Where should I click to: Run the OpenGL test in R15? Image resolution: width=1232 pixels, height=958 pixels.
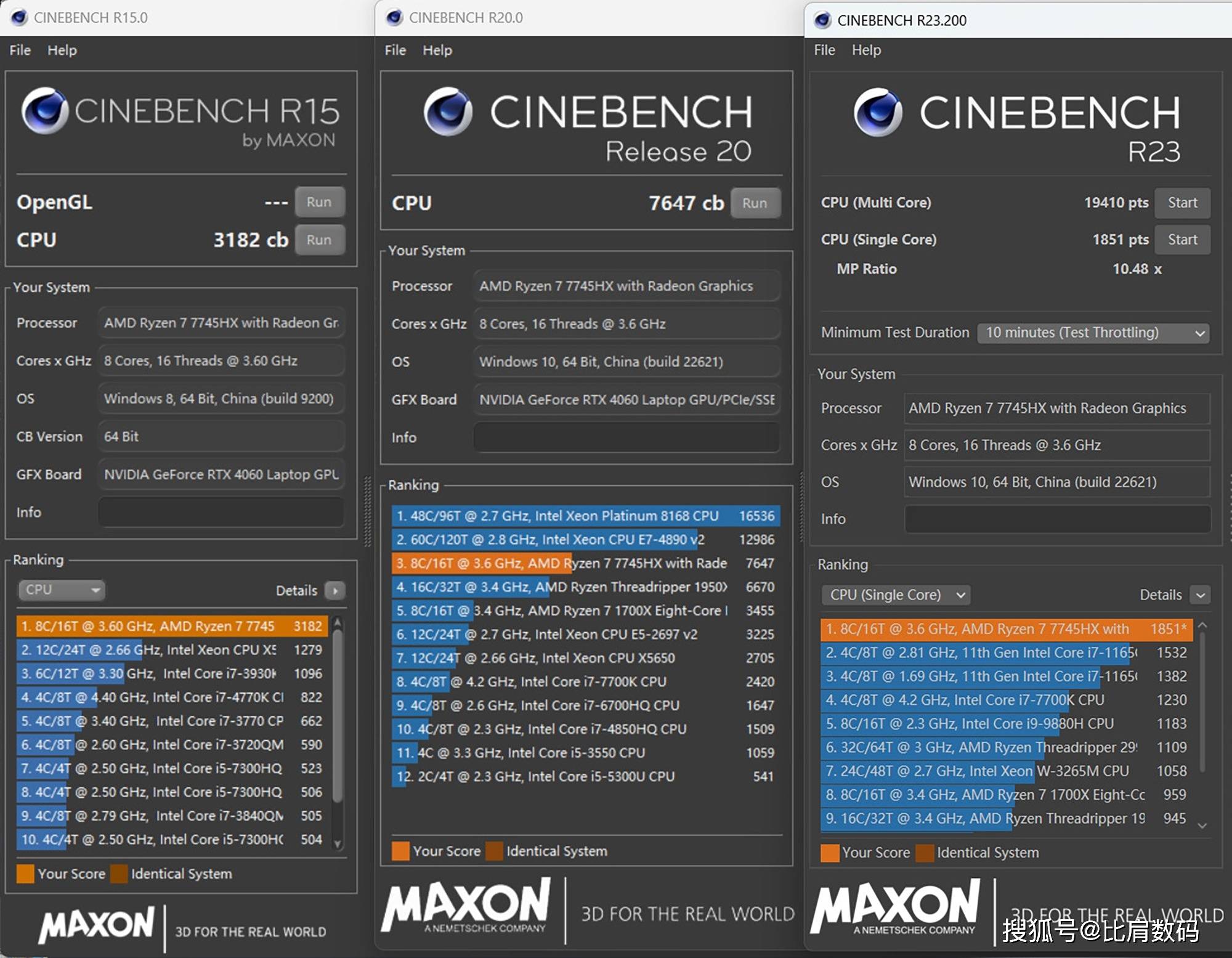click(x=319, y=202)
